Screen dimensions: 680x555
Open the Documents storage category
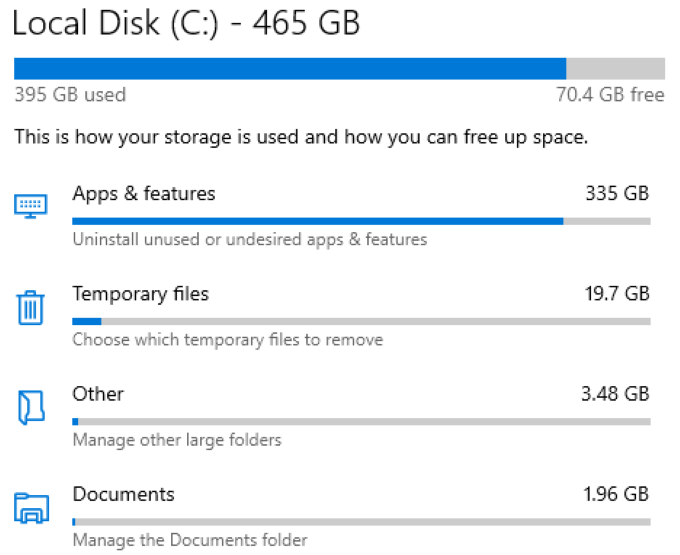(x=123, y=494)
